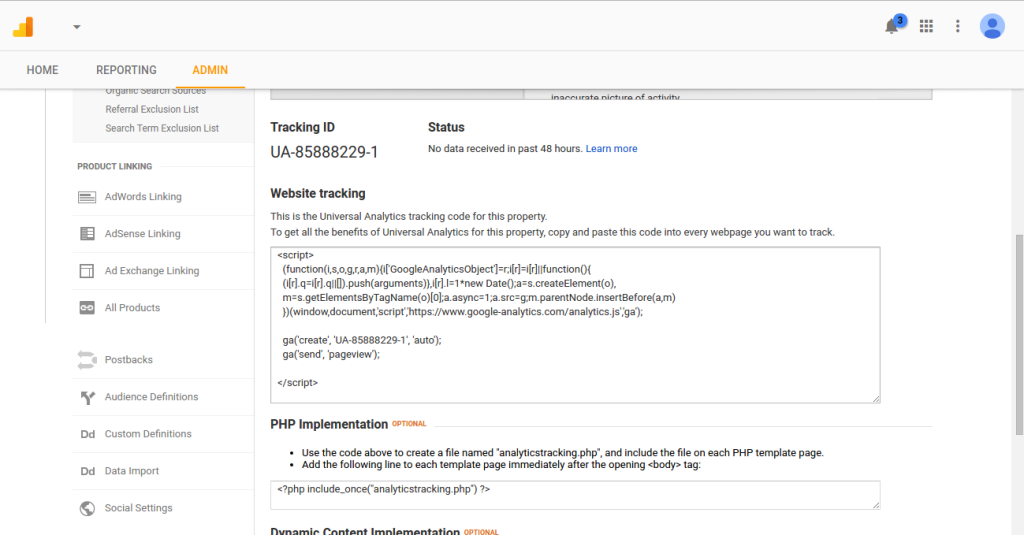Screen dimensions: 1024x535
Task: Click the AdWords Linking icon
Action: click(x=87, y=197)
